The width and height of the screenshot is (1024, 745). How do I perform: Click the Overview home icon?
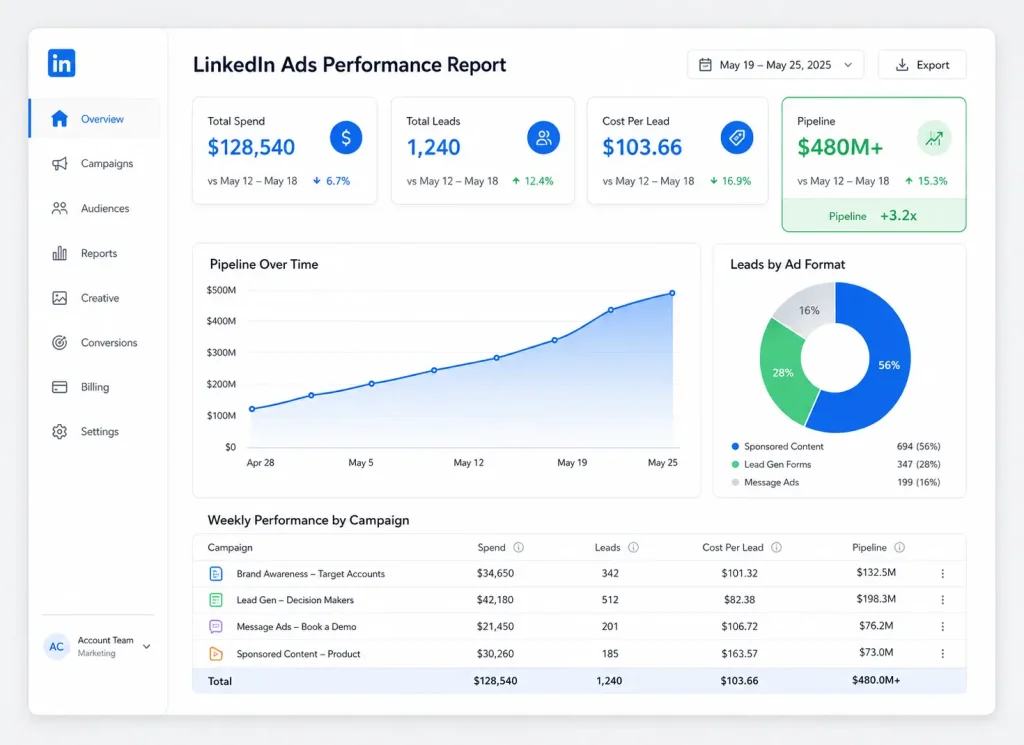click(59, 119)
